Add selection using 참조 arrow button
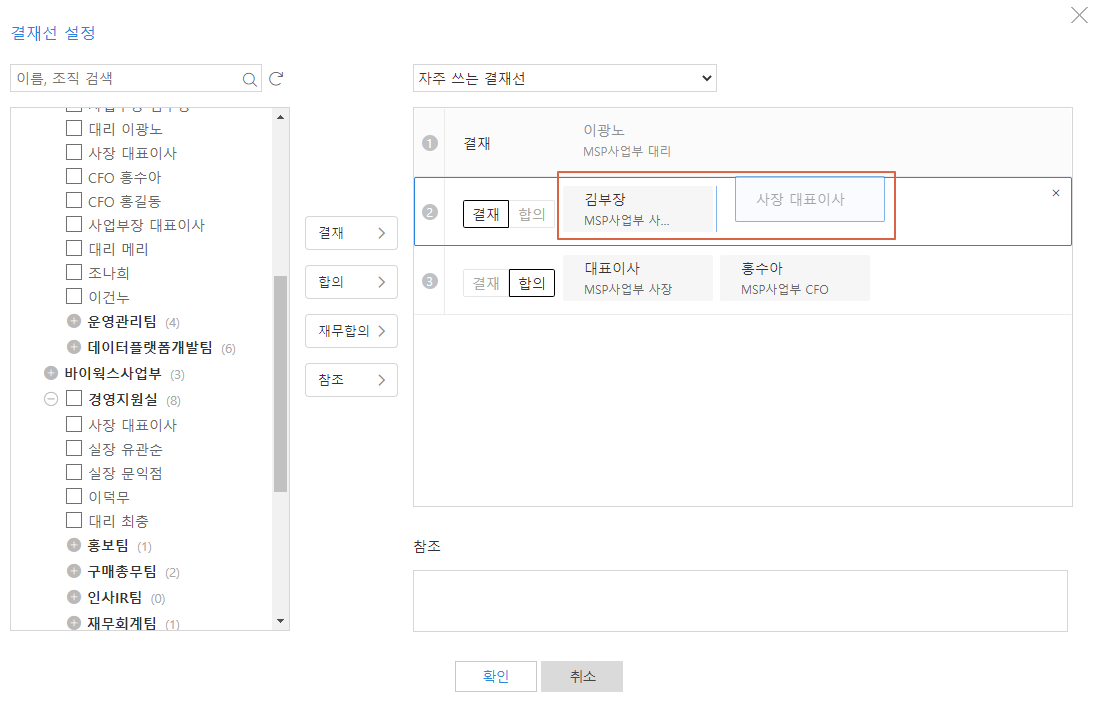Screen dimensions: 1095x704 (351, 380)
